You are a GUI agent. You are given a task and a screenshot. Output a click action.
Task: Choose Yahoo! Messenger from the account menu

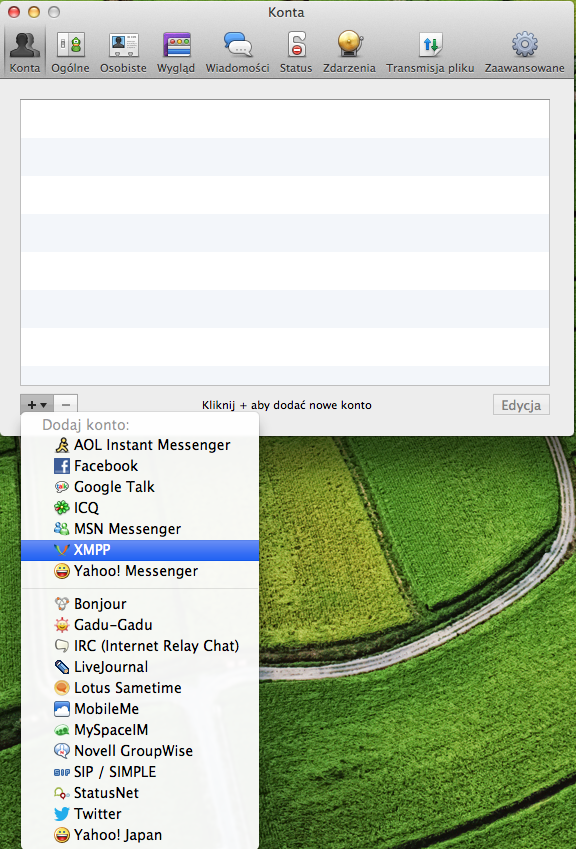(140, 571)
